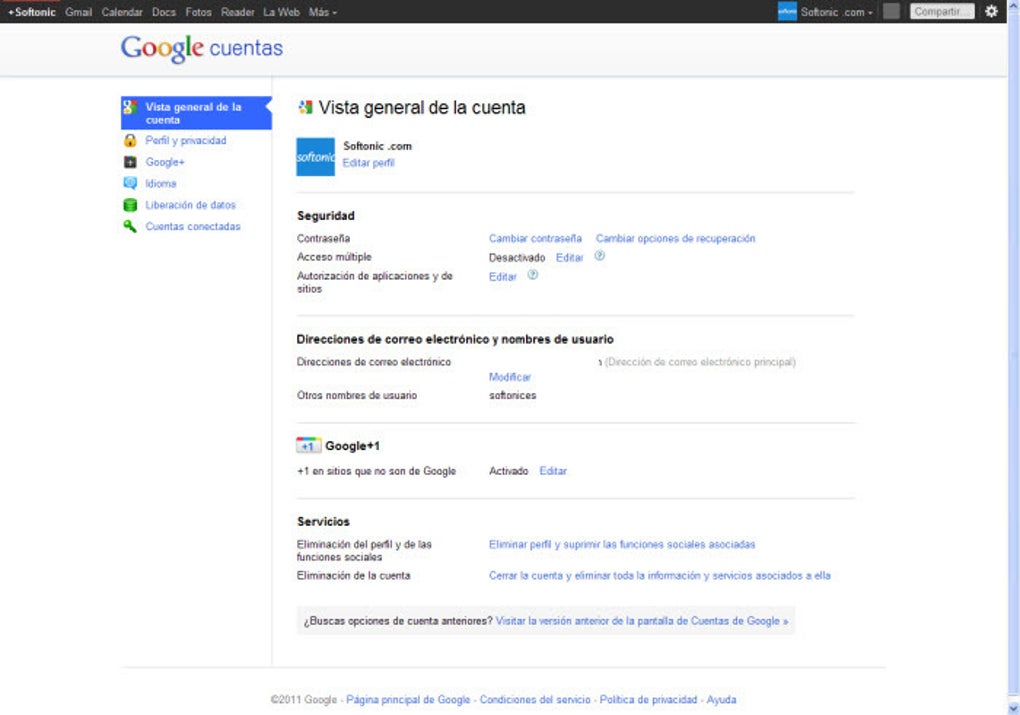The width and height of the screenshot is (1020, 715).
Task: Click Página principal de Google footer link
Action: 408,699
